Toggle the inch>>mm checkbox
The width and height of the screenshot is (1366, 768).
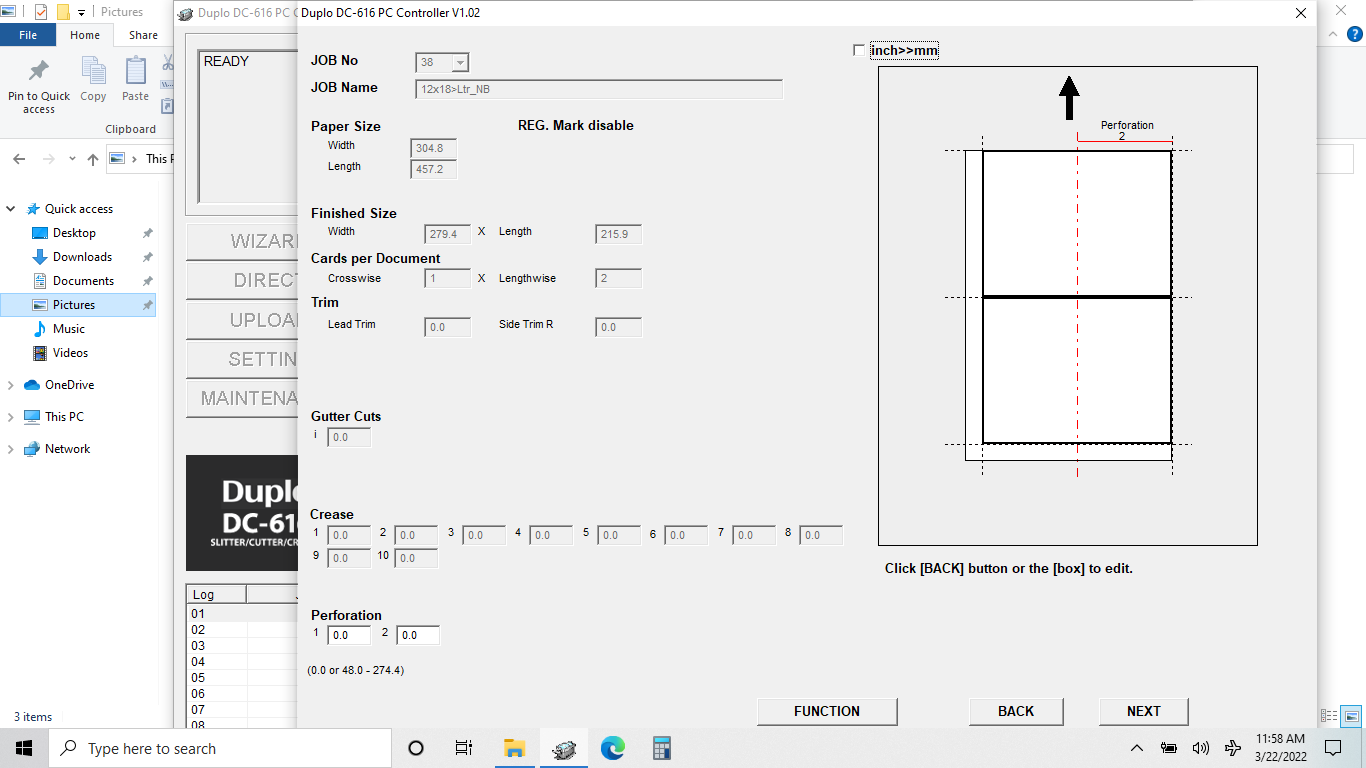859,51
